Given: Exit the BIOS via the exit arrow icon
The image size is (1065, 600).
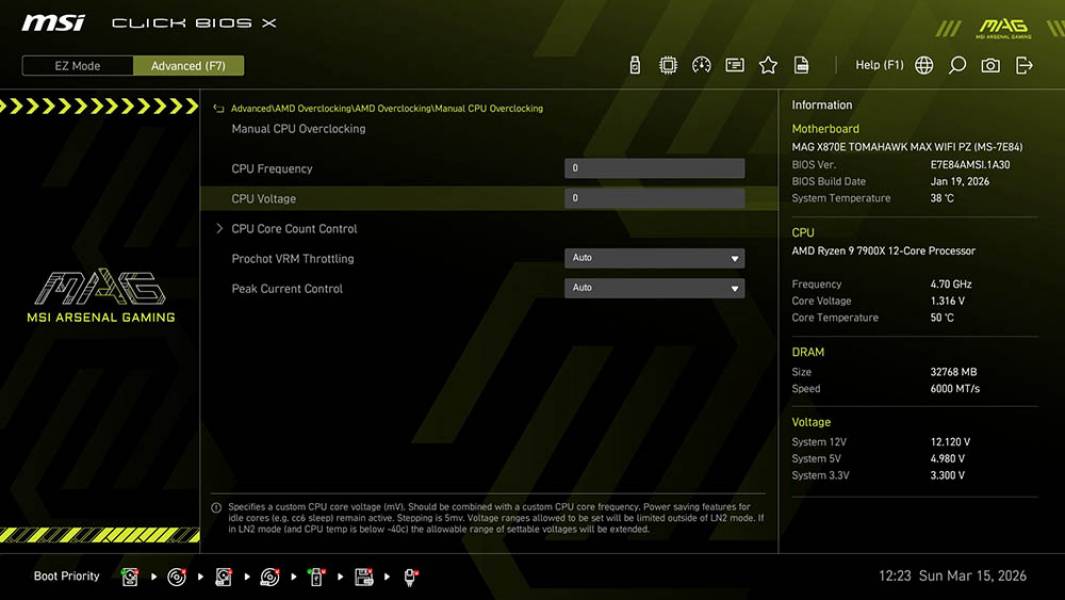Looking at the screenshot, I should click(1022, 64).
